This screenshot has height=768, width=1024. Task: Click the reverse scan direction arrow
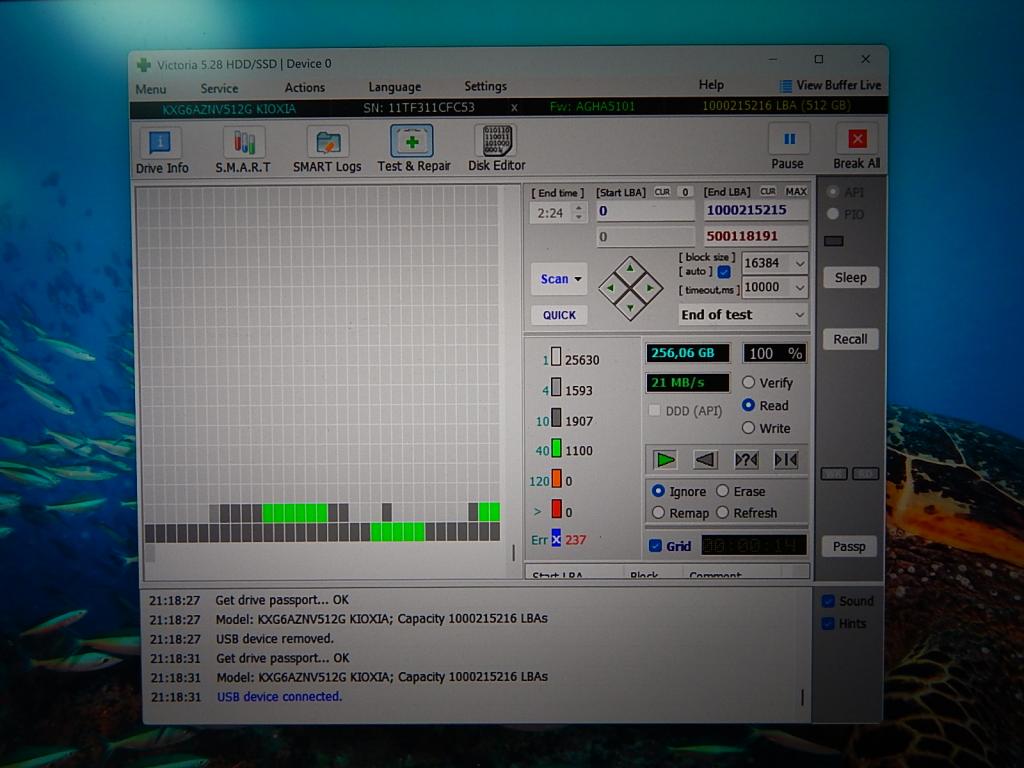706,459
